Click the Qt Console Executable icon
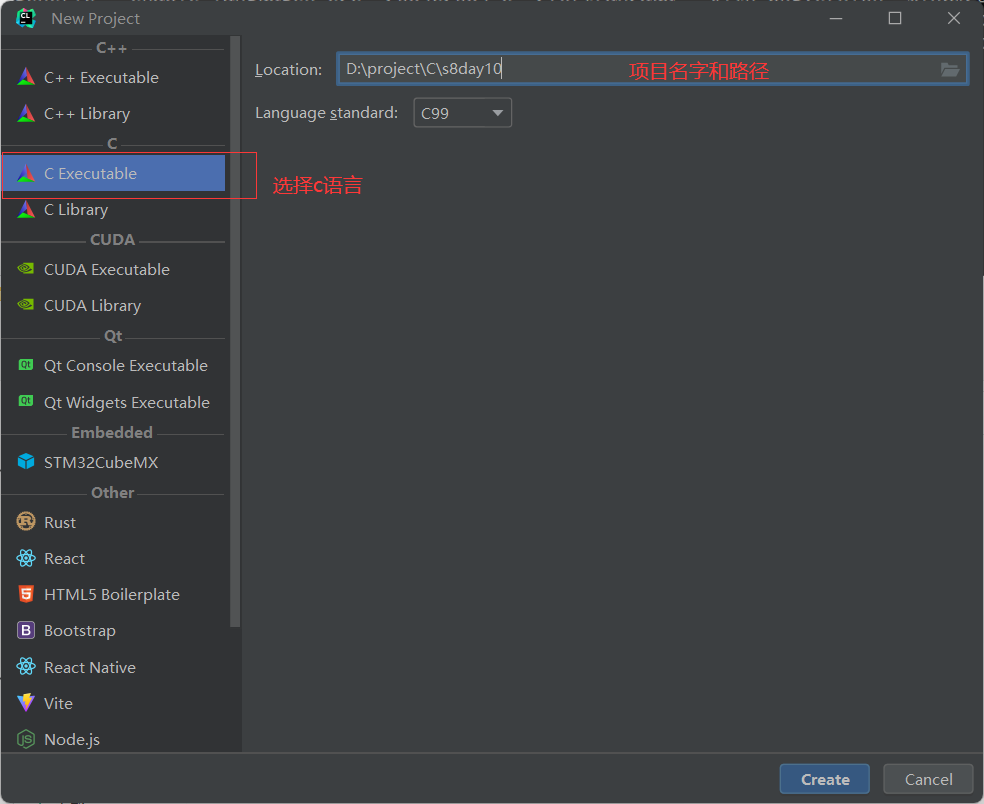 point(26,365)
